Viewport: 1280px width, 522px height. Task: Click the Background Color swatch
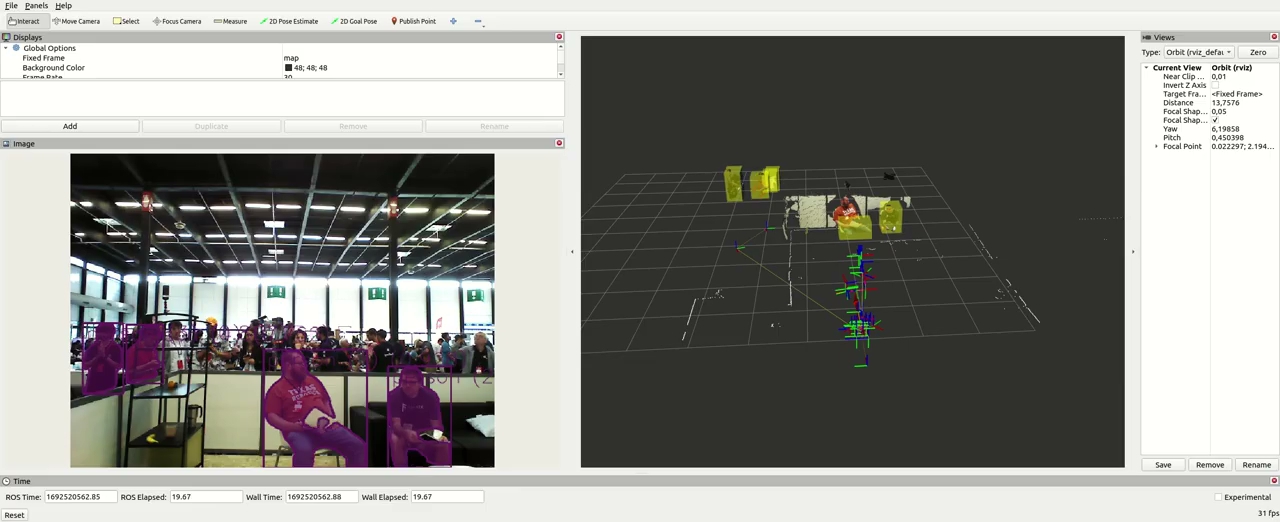click(288, 68)
